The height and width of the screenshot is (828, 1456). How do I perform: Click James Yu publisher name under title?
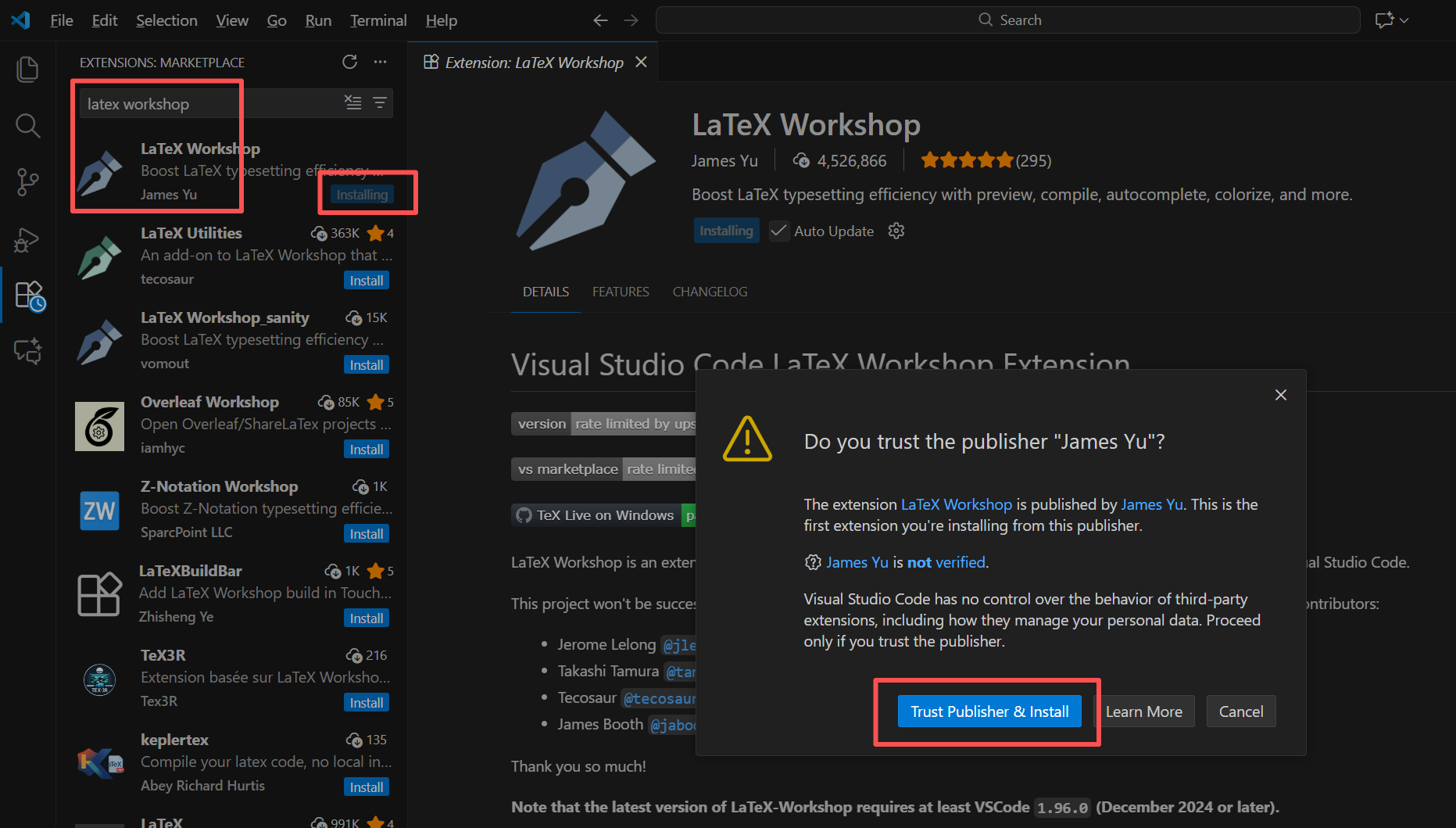tap(724, 160)
